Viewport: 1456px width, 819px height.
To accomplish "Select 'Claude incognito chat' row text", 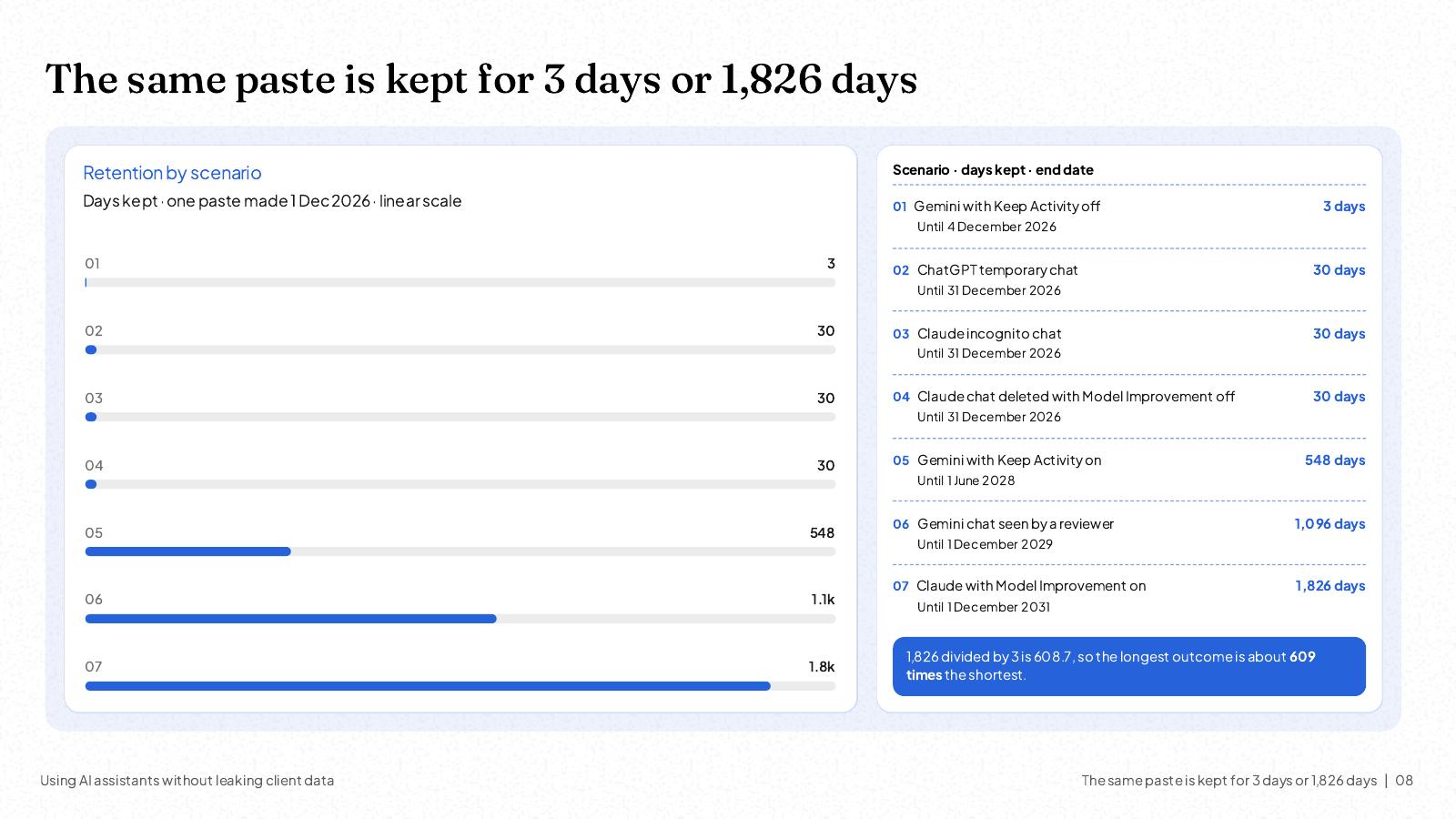I will point(989,334).
